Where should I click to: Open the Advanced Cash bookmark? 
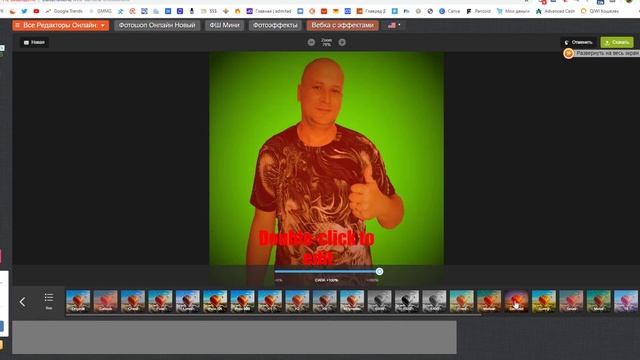click(x=555, y=11)
